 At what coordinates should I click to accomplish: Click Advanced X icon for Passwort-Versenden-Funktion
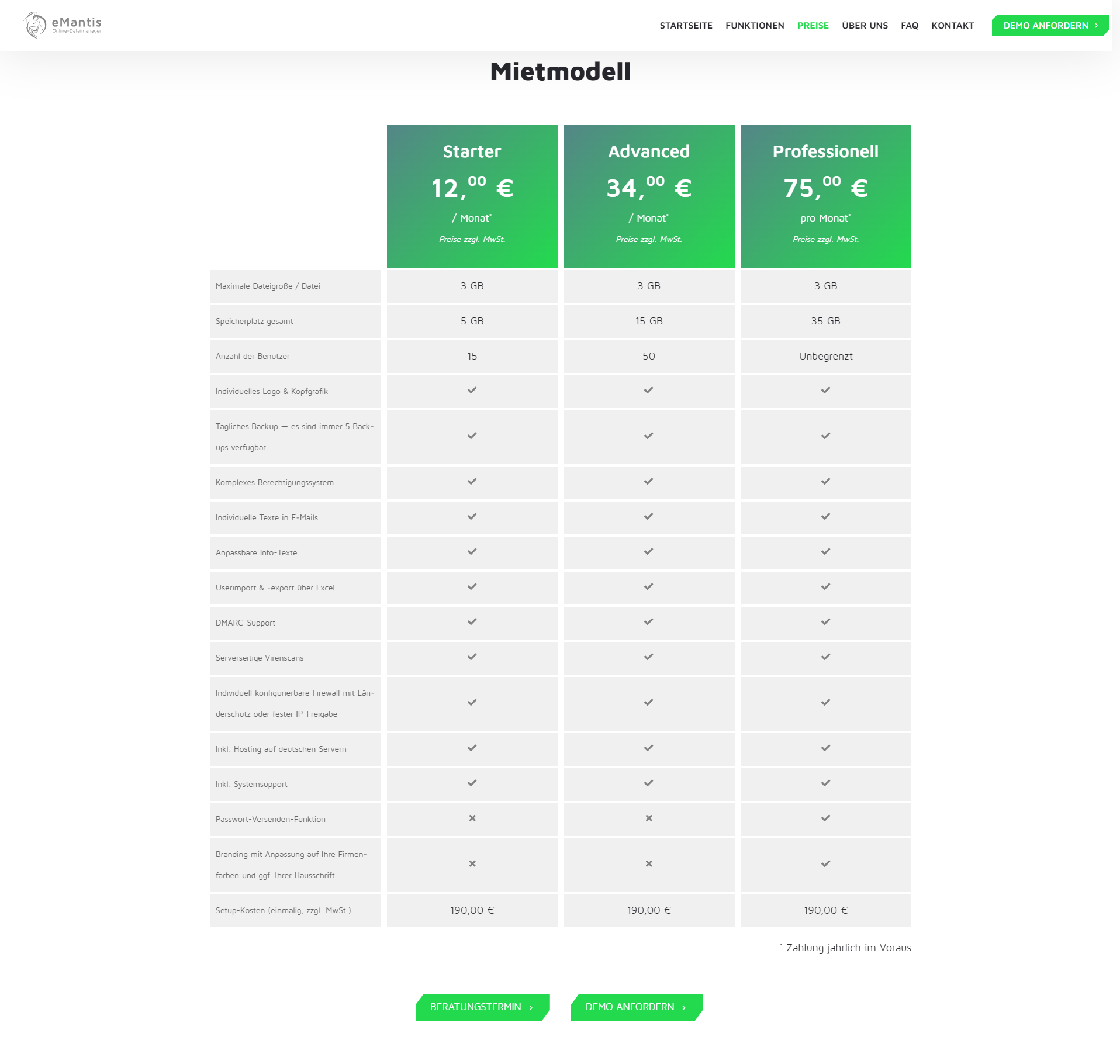tap(648, 818)
